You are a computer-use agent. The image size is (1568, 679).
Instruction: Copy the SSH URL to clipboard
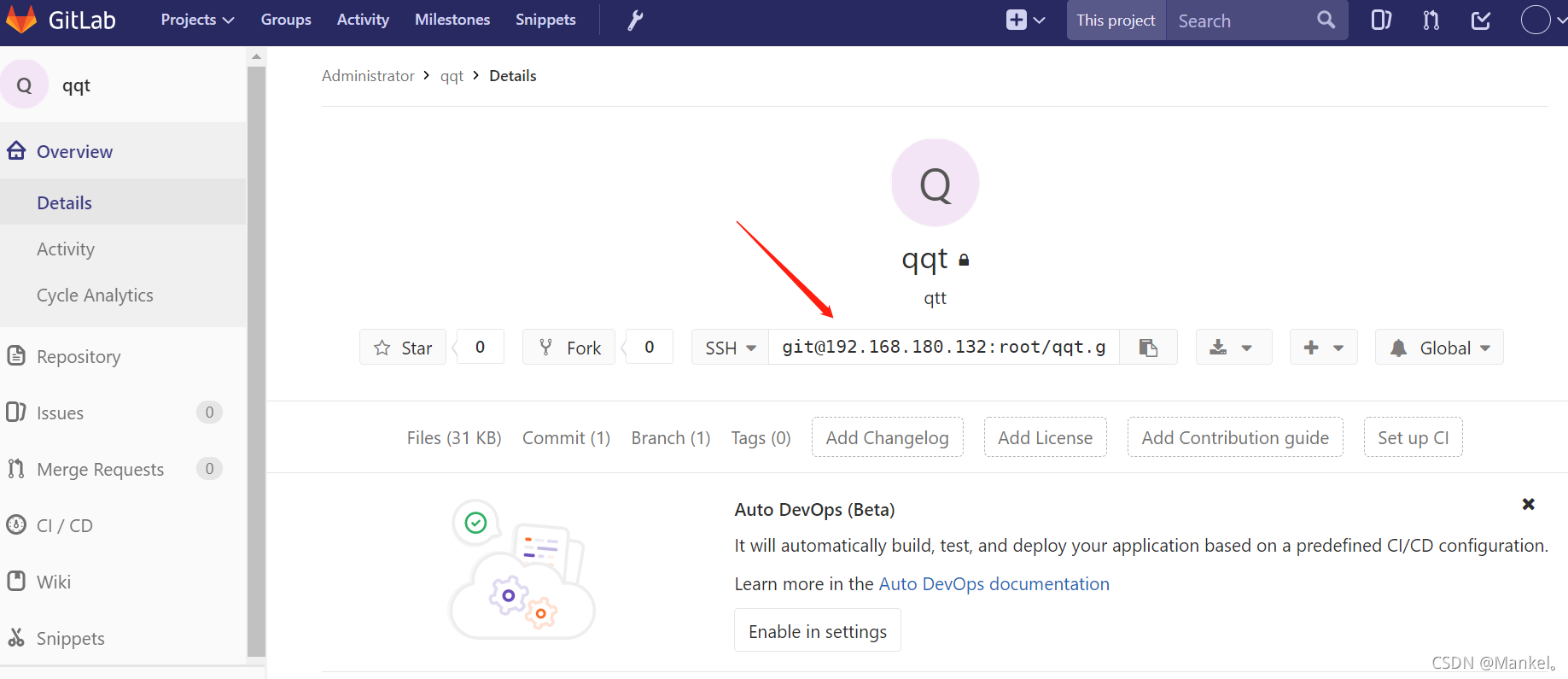click(x=1148, y=347)
